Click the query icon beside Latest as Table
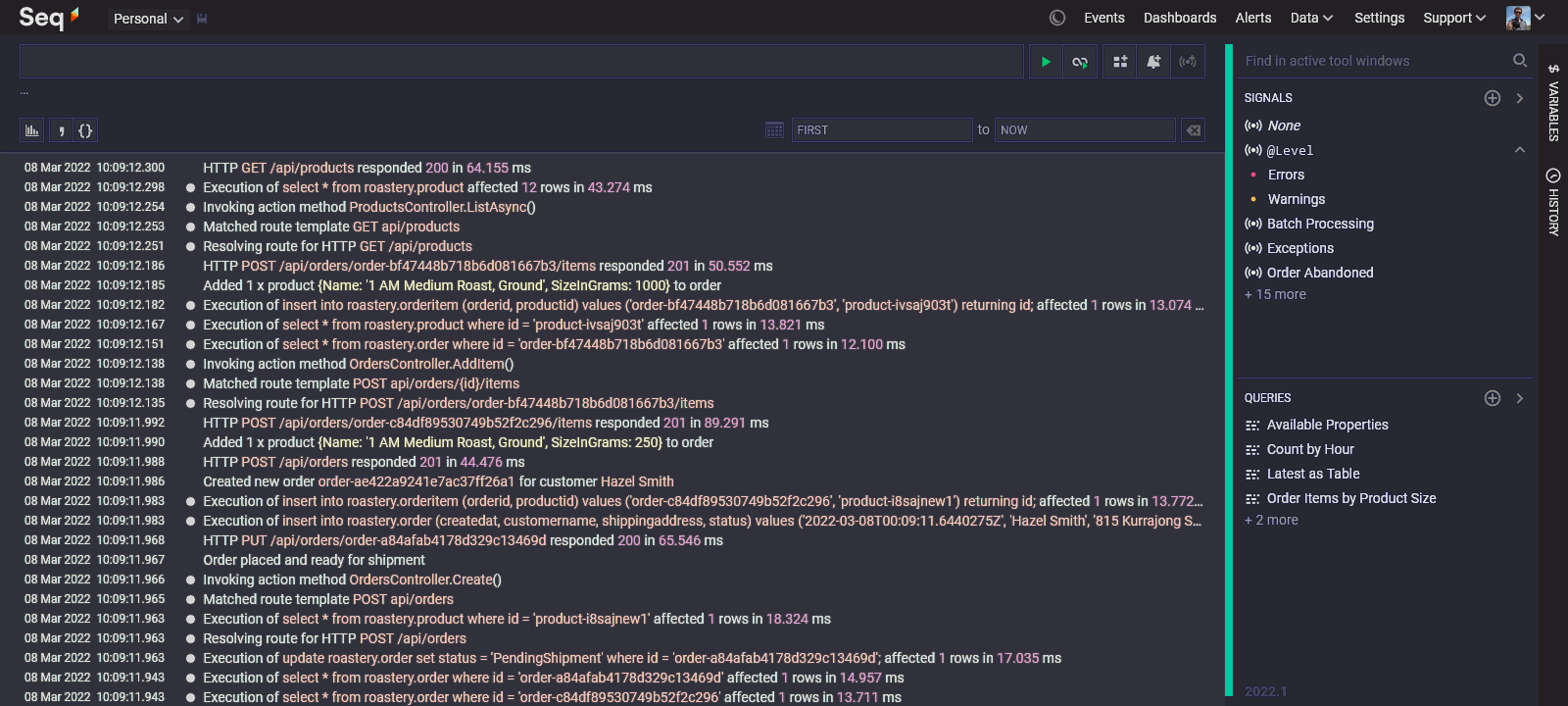Viewport: 1568px width, 706px height. 1252,475
